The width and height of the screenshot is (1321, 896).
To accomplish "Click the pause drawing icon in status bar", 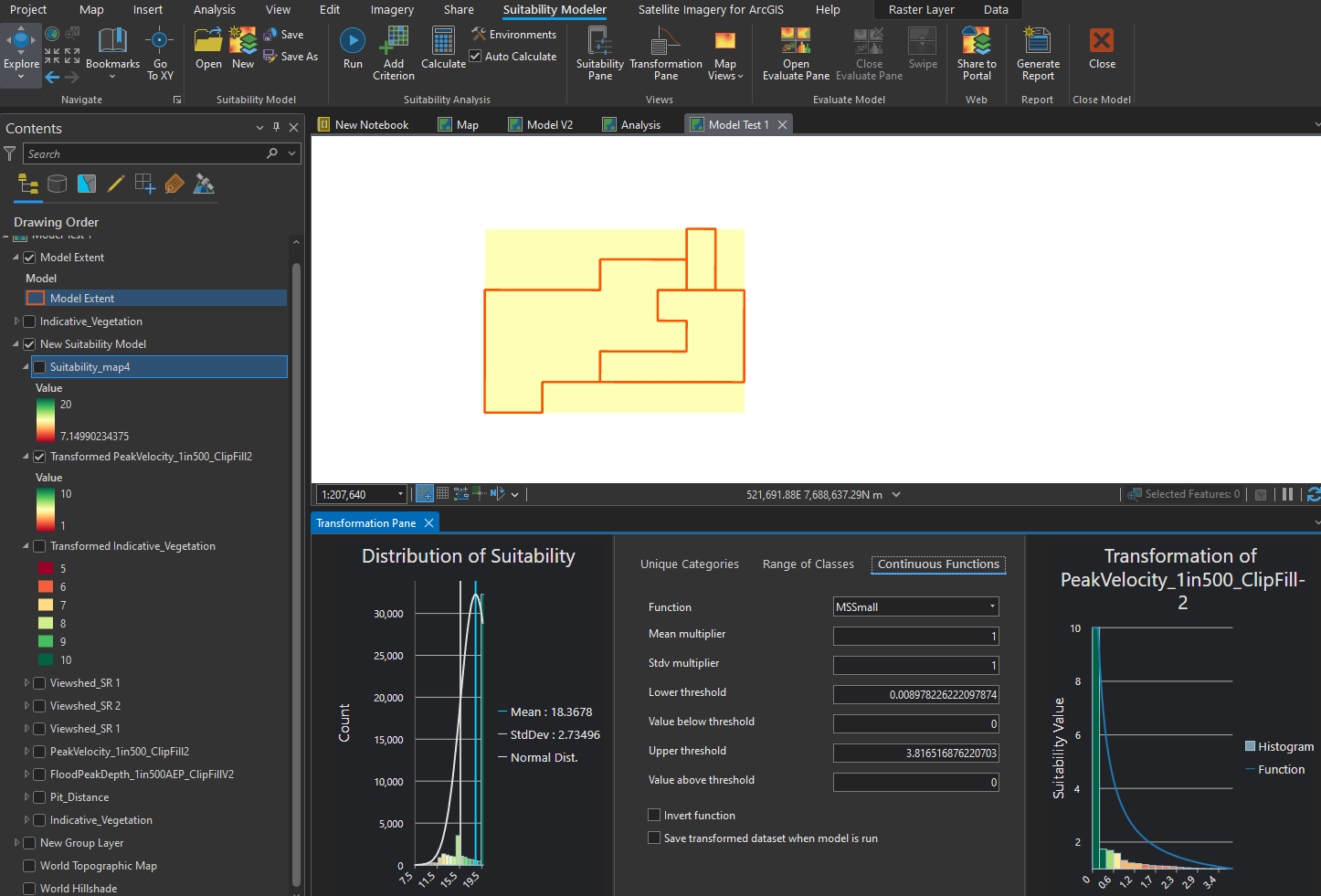I will point(1287,494).
